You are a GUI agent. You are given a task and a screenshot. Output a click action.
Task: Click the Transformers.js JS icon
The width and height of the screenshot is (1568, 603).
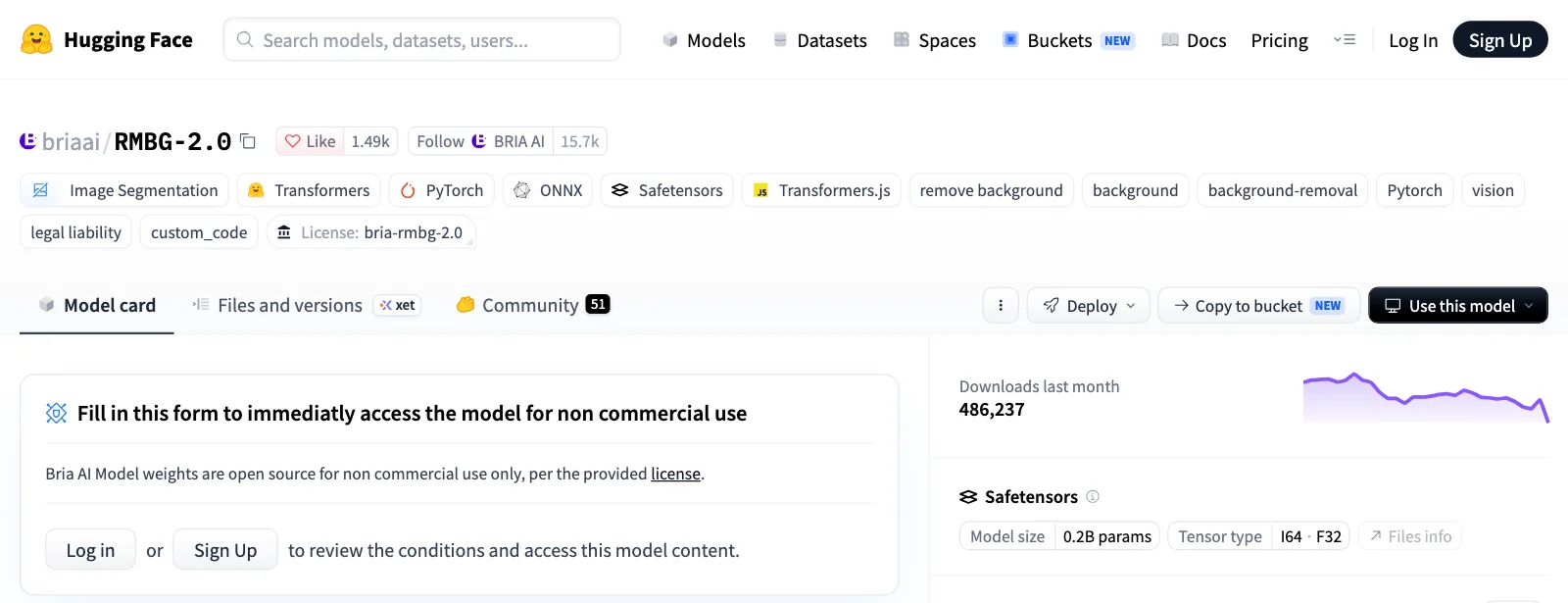760,191
